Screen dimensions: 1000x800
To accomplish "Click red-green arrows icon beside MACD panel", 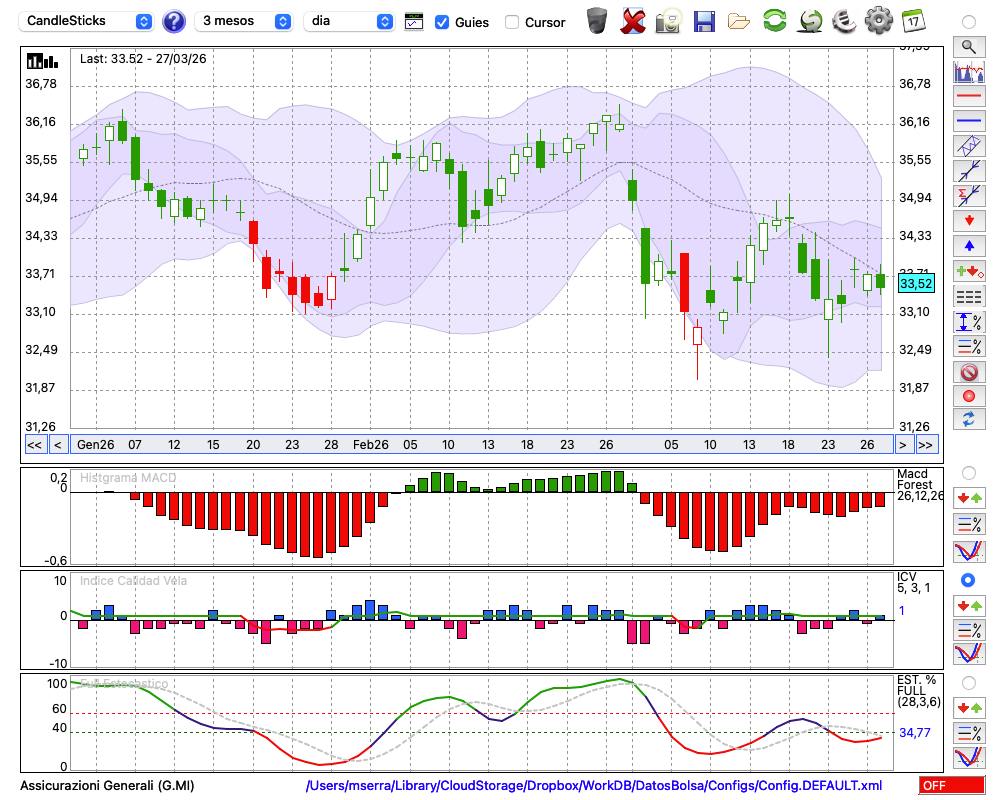I will pos(969,498).
